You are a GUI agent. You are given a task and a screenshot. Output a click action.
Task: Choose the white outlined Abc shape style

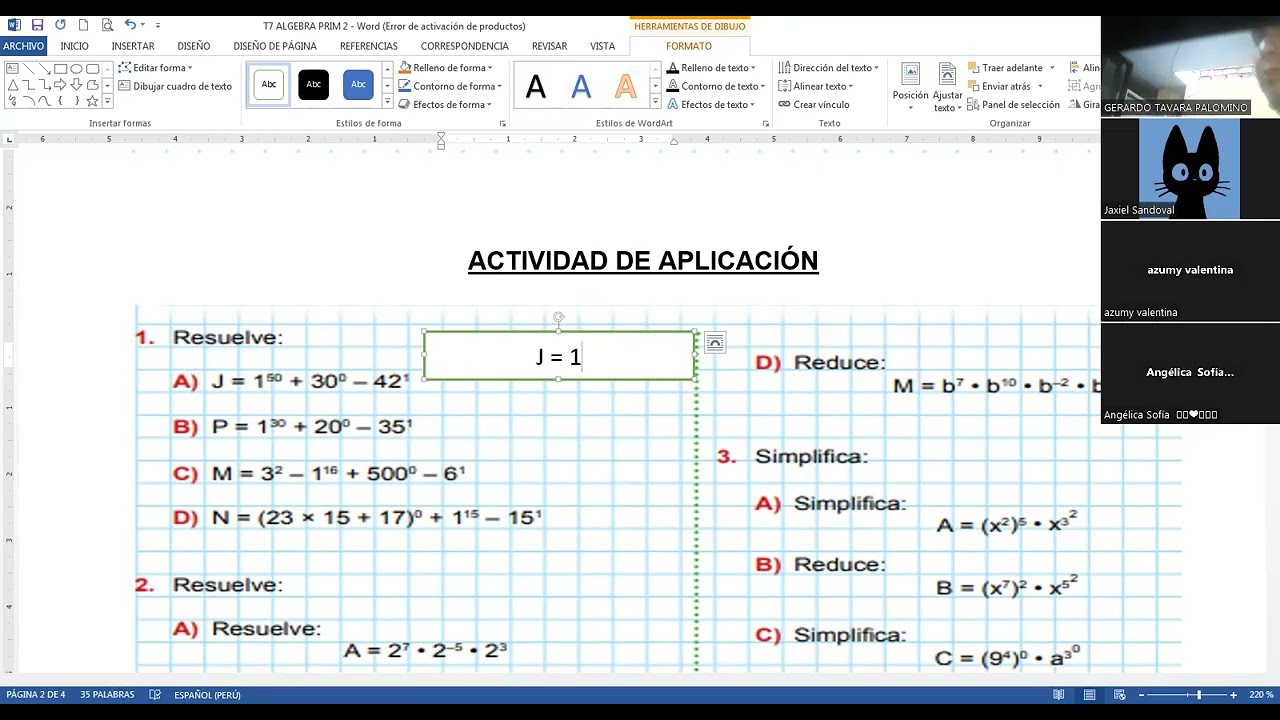268,85
